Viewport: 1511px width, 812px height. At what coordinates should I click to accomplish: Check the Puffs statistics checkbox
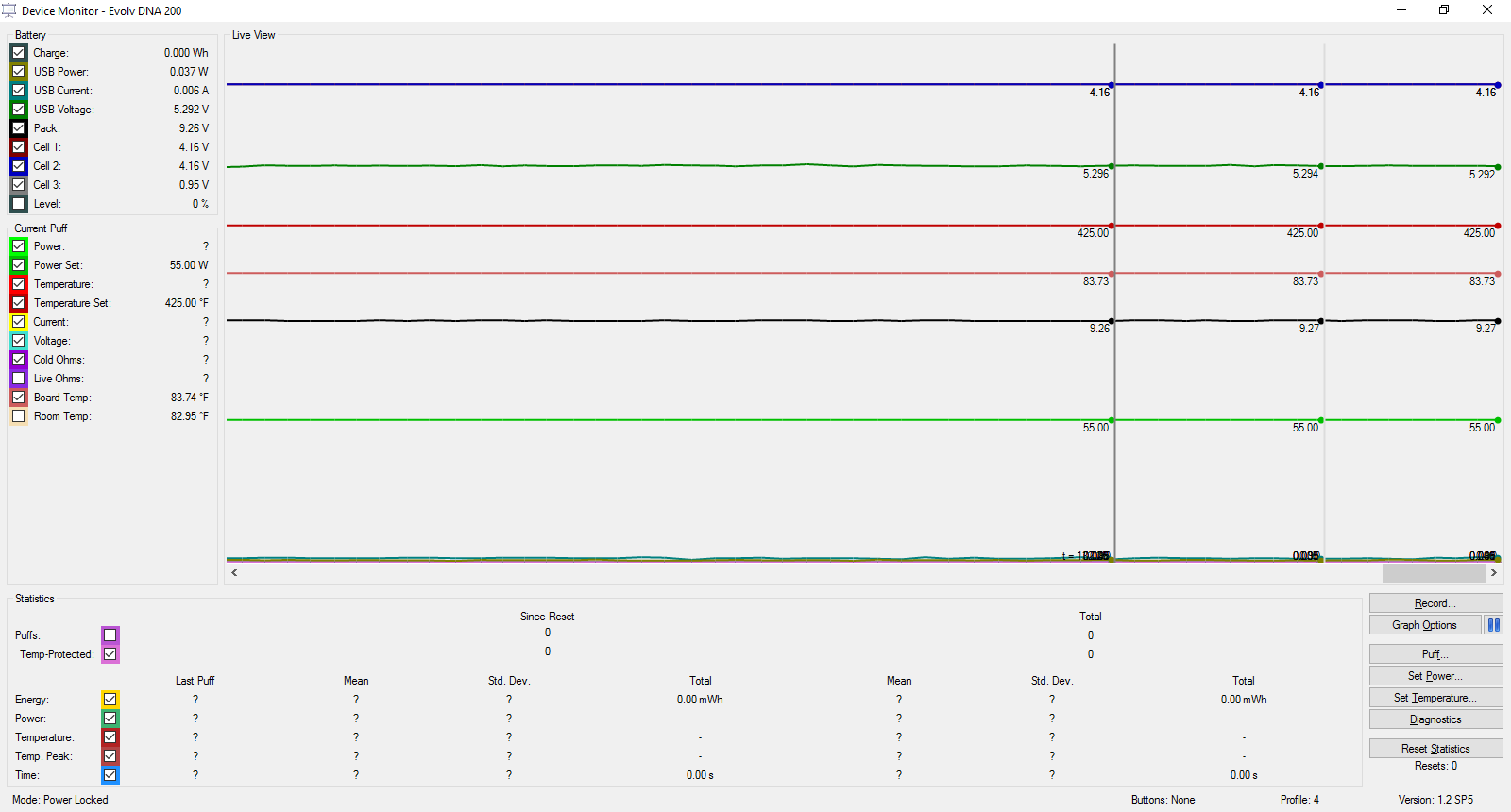110,635
